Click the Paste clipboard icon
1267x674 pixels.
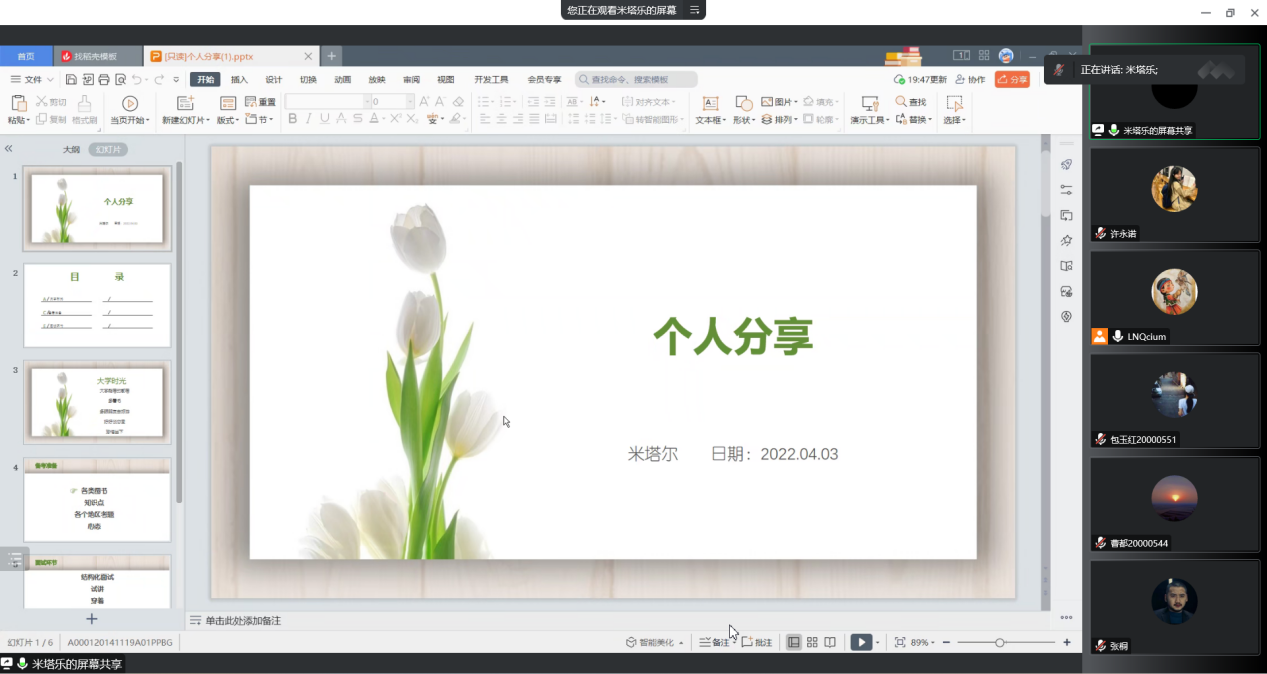coord(18,103)
